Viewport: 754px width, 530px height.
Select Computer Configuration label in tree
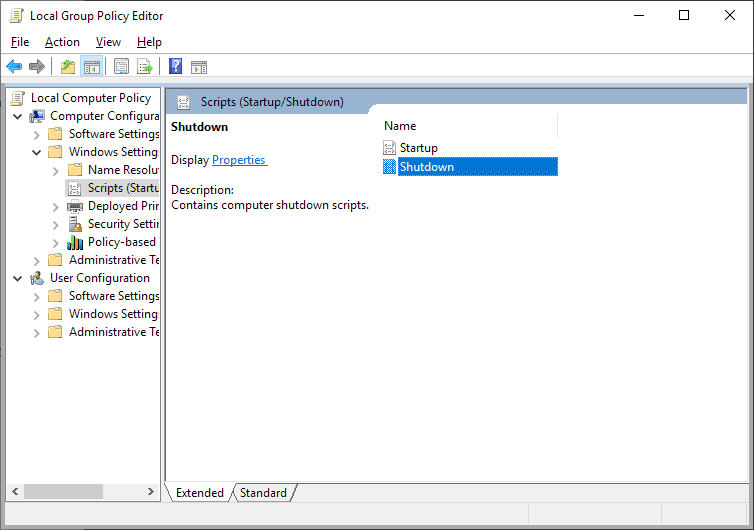coord(104,116)
